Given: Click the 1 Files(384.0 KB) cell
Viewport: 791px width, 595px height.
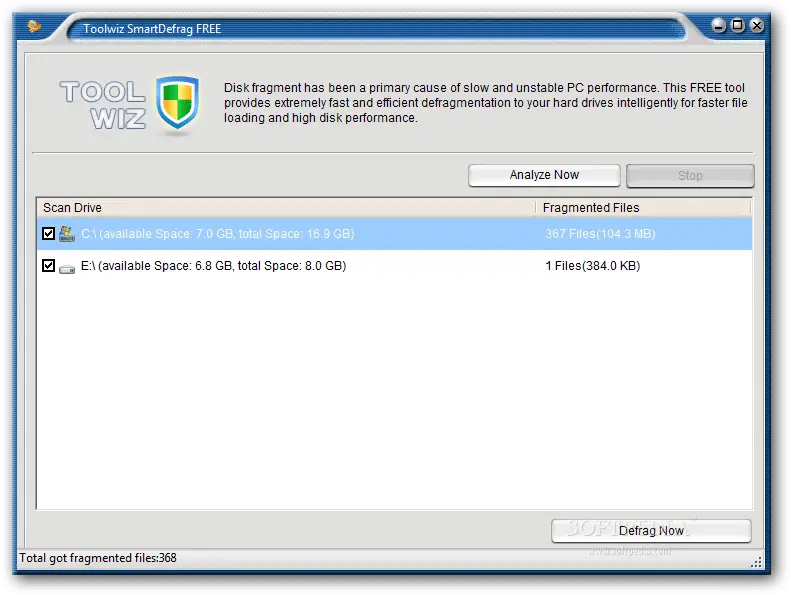Looking at the screenshot, I should (x=592, y=266).
